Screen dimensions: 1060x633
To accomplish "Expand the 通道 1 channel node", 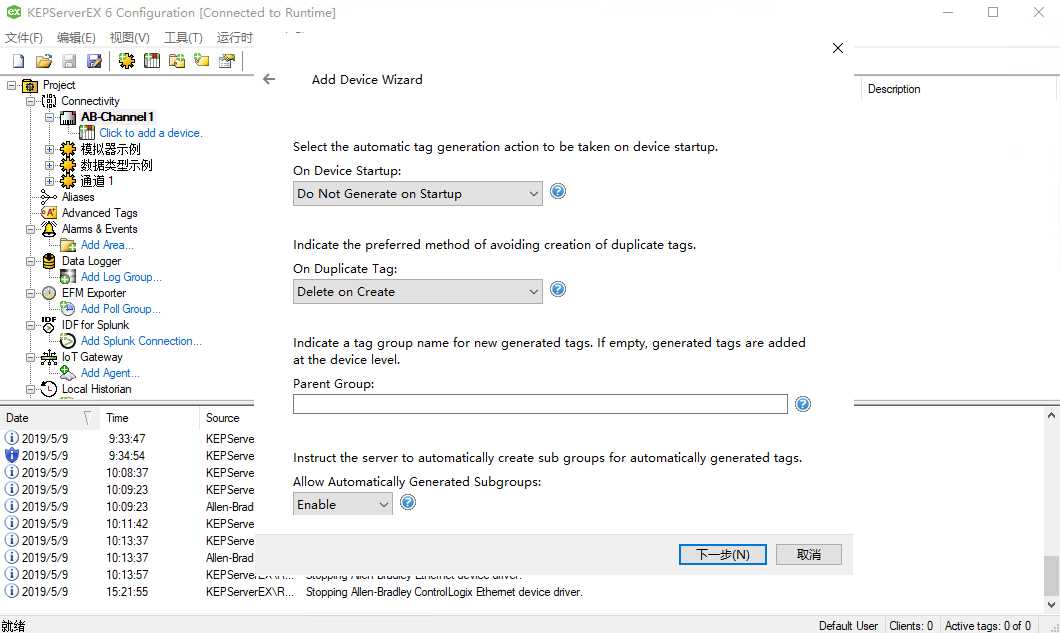I will pos(49,181).
